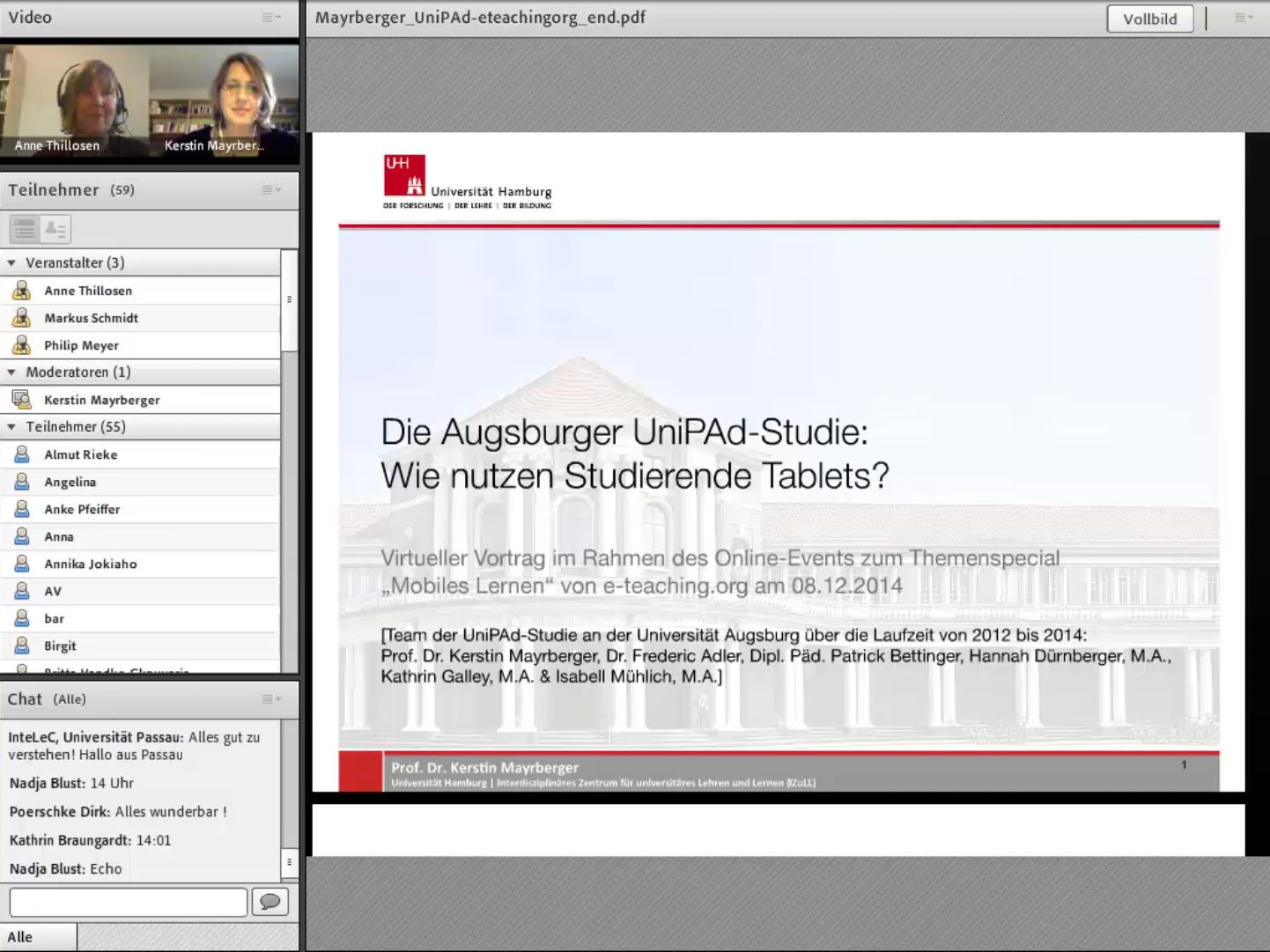Collapse the Teilnehmer (55) group

tap(11, 426)
